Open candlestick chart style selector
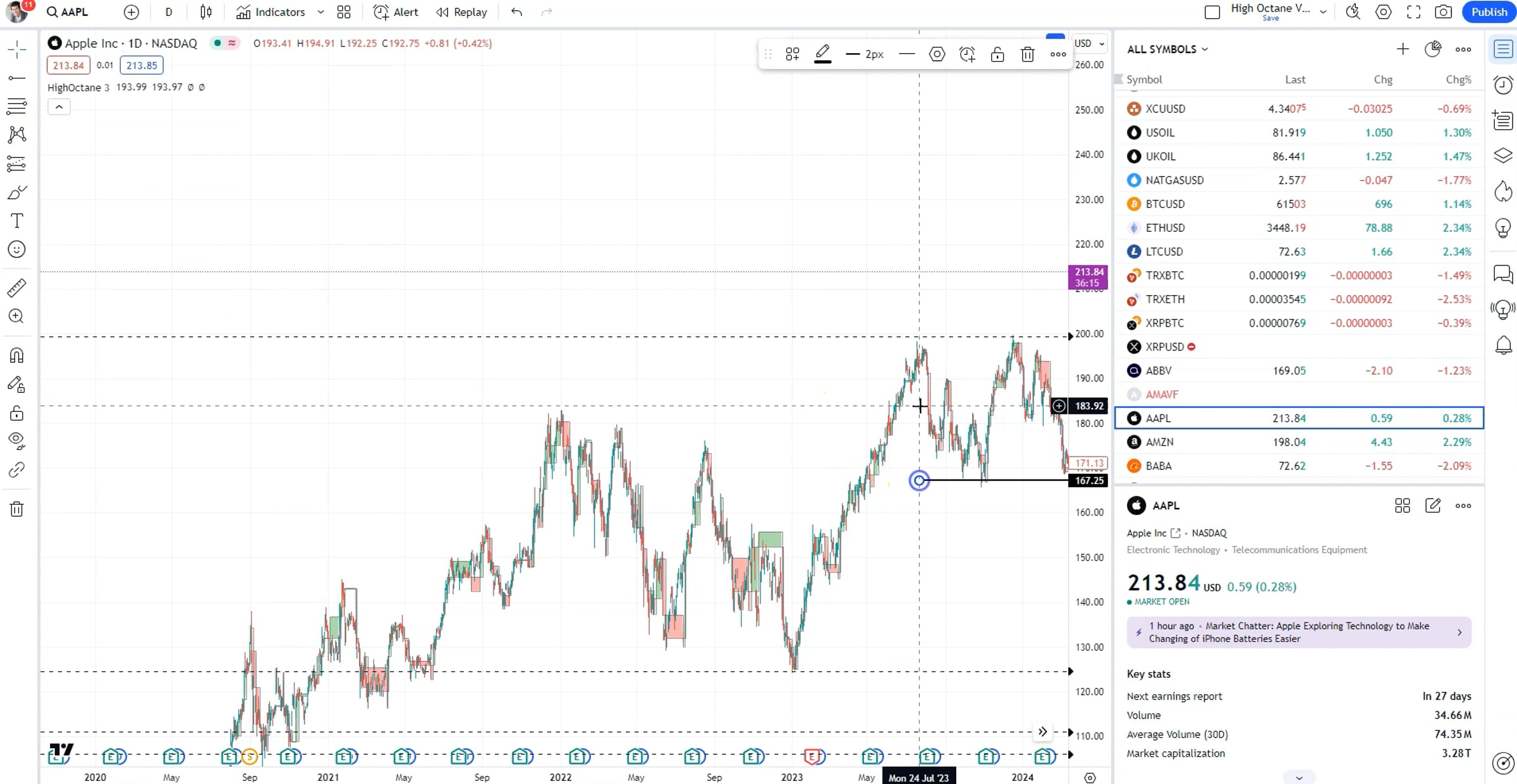 pyautogui.click(x=206, y=12)
